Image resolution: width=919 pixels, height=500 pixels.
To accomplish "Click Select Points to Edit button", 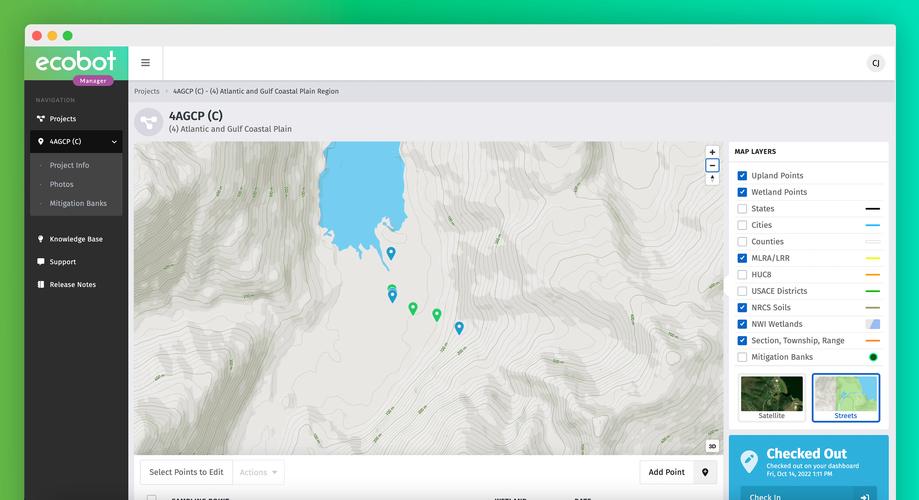I will pyautogui.click(x=186, y=472).
